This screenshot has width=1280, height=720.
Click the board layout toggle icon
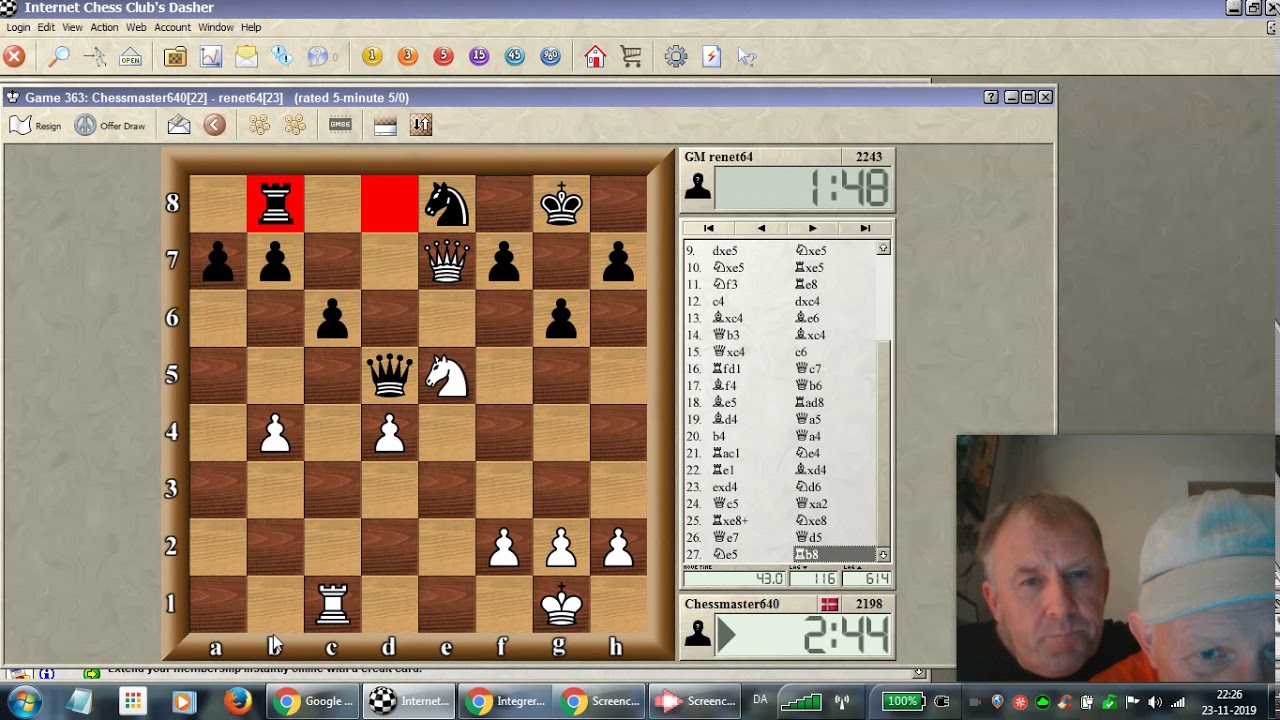[385, 125]
